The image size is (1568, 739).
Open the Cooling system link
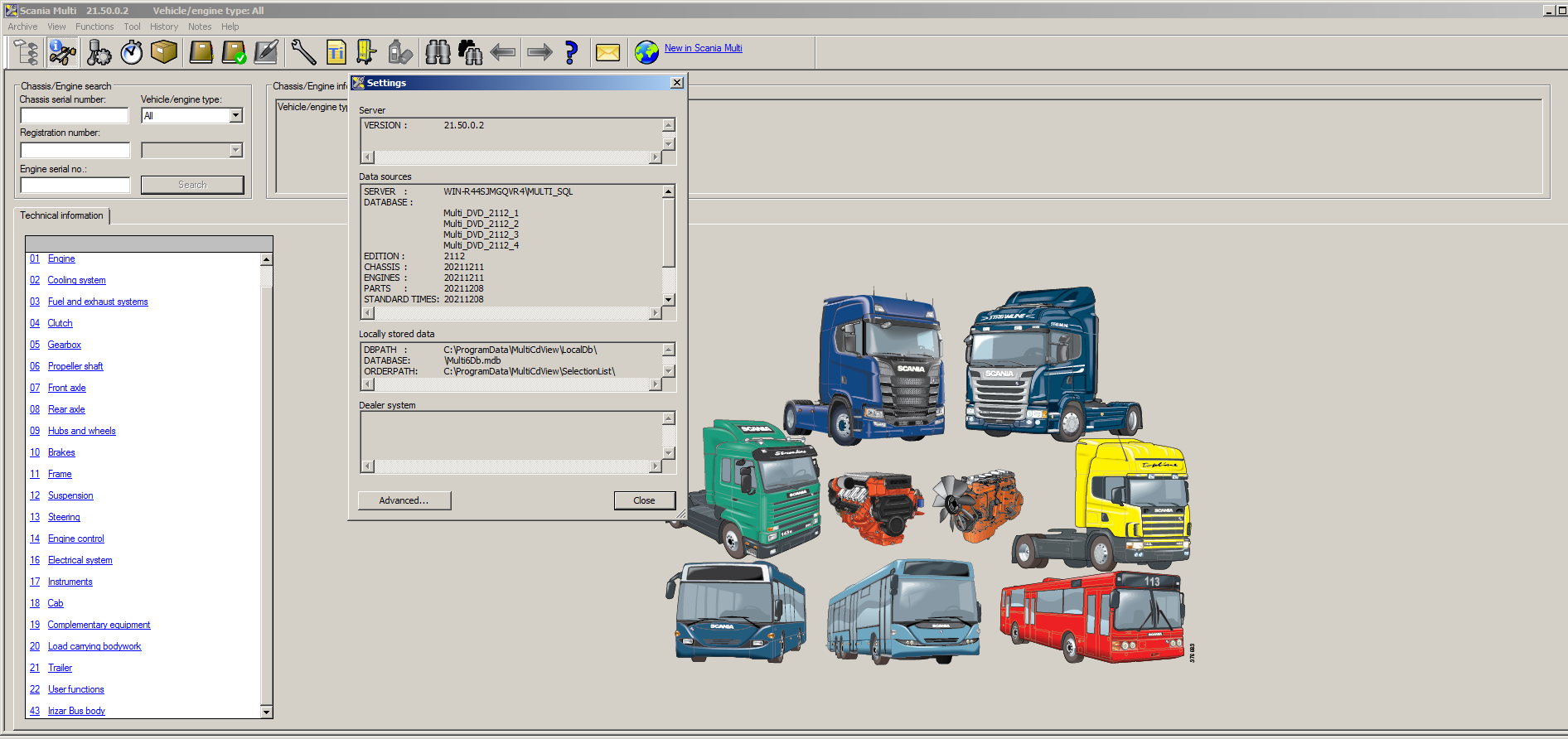76,280
